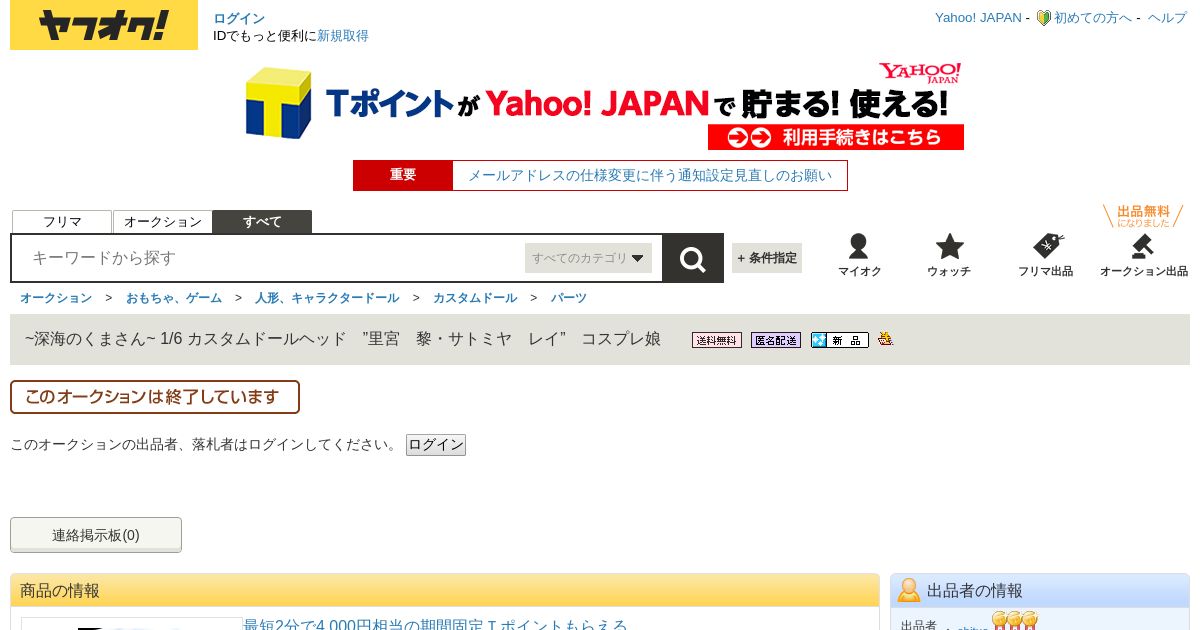The height and width of the screenshot is (630, 1200).
Task: Click the 出品無料 になりました label
Action: pyautogui.click(x=1143, y=216)
